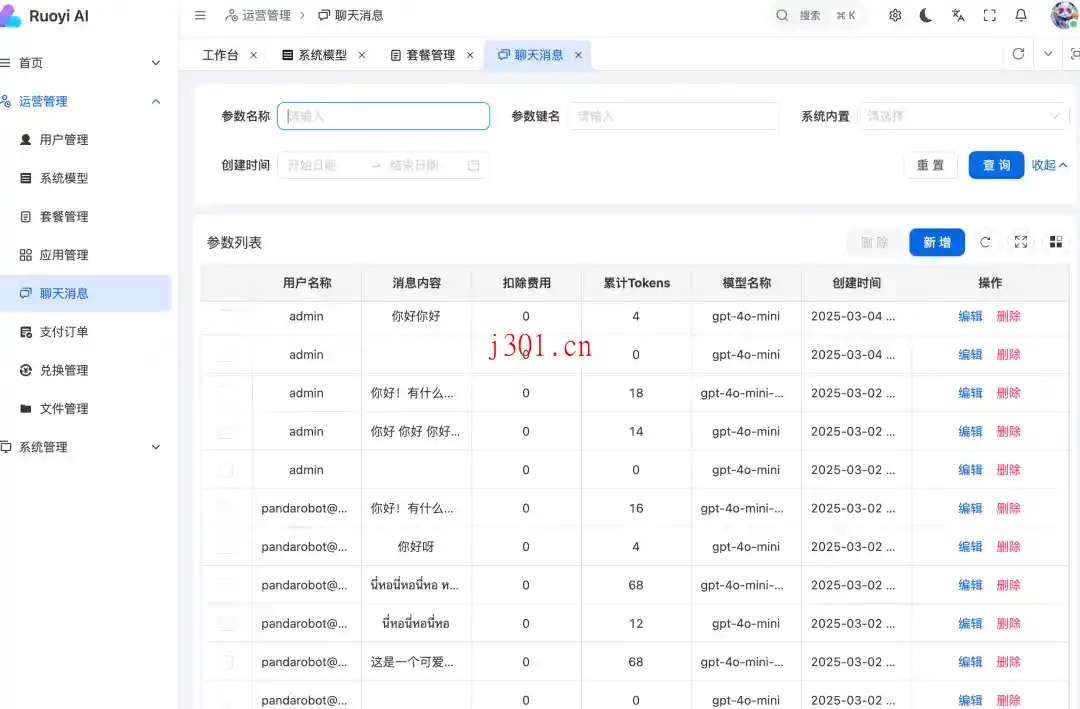1080x709 pixels.
Task: Select the table header select-all checkbox
Action: point(227,283)
